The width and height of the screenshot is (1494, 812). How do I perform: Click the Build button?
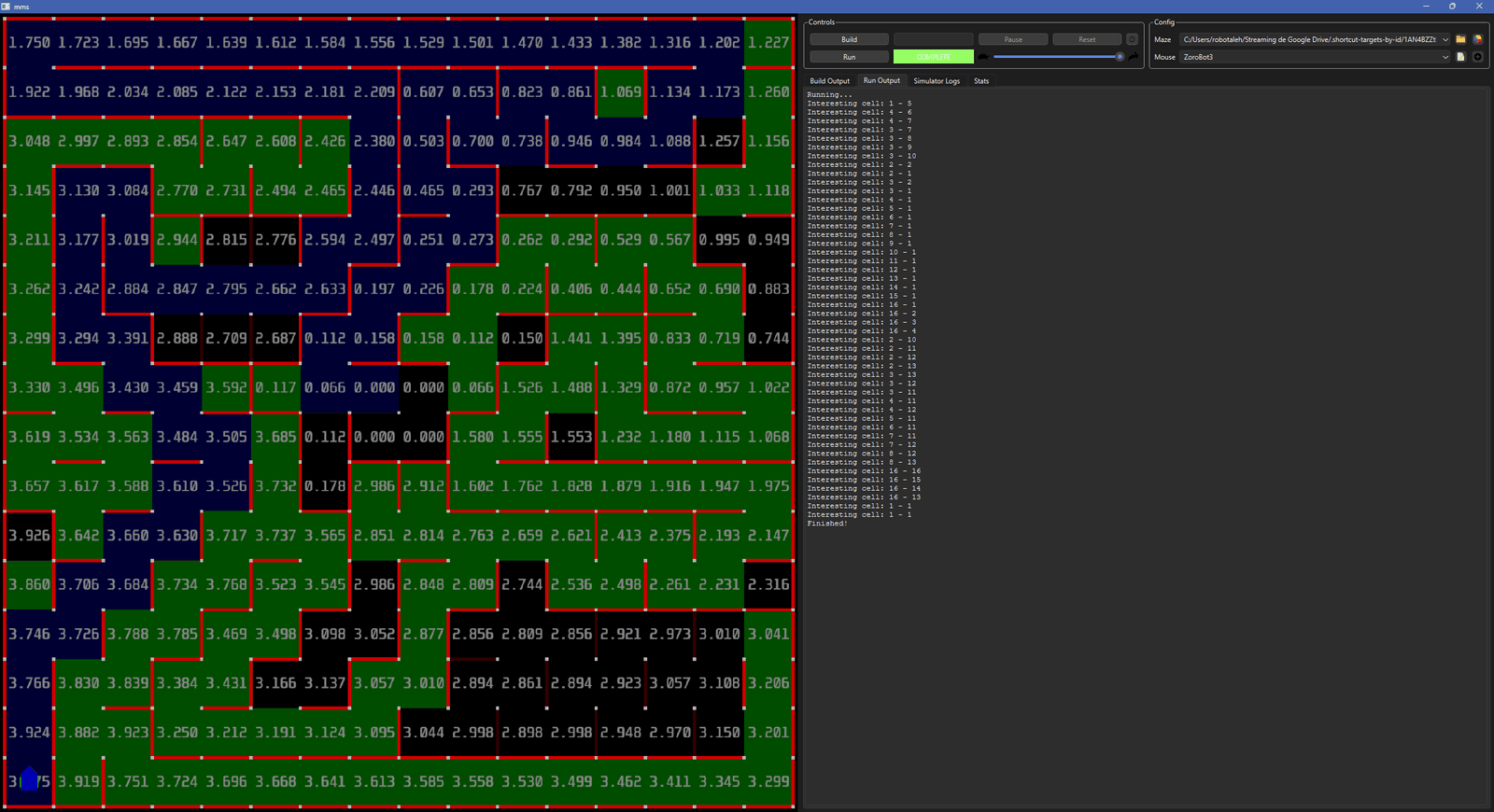(x=849, y=39)
